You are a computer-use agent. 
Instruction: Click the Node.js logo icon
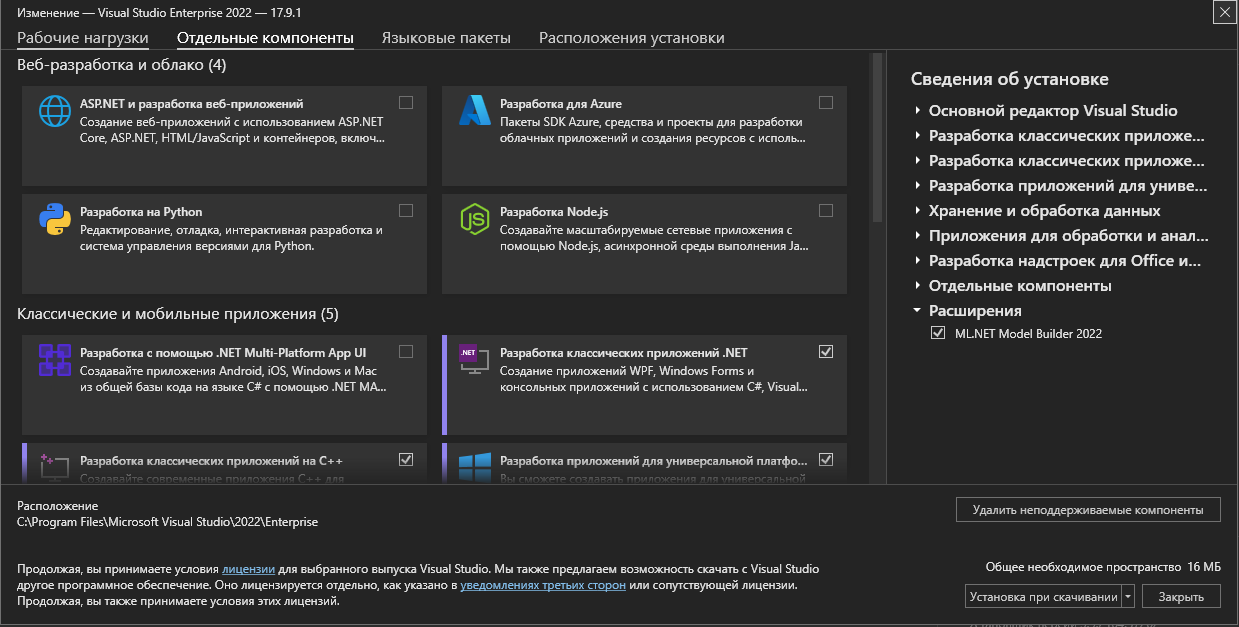pos(474,218)
